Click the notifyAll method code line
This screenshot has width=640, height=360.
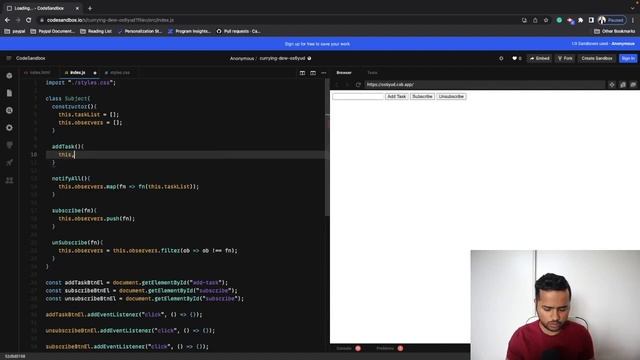(71, 179)
